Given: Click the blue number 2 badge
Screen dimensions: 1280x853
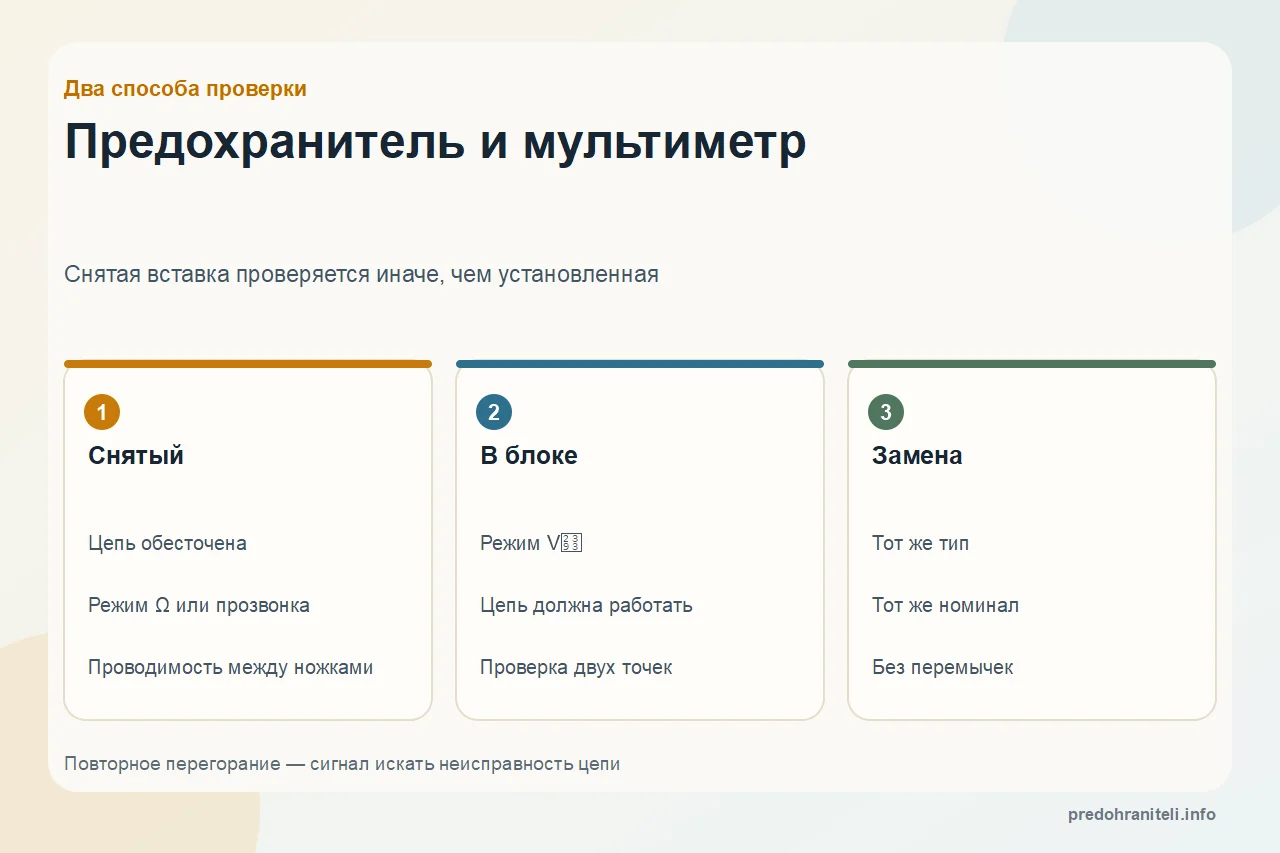Looking at the screenshot, I should click(x=494, y=412).
